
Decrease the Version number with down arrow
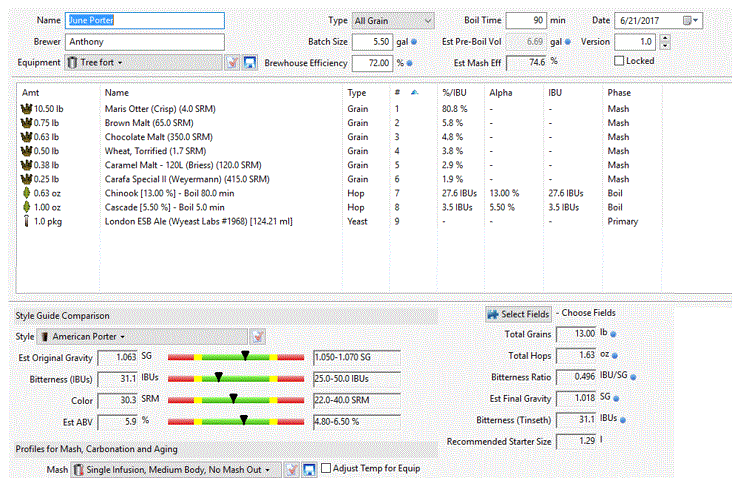(x=665, y=46)
